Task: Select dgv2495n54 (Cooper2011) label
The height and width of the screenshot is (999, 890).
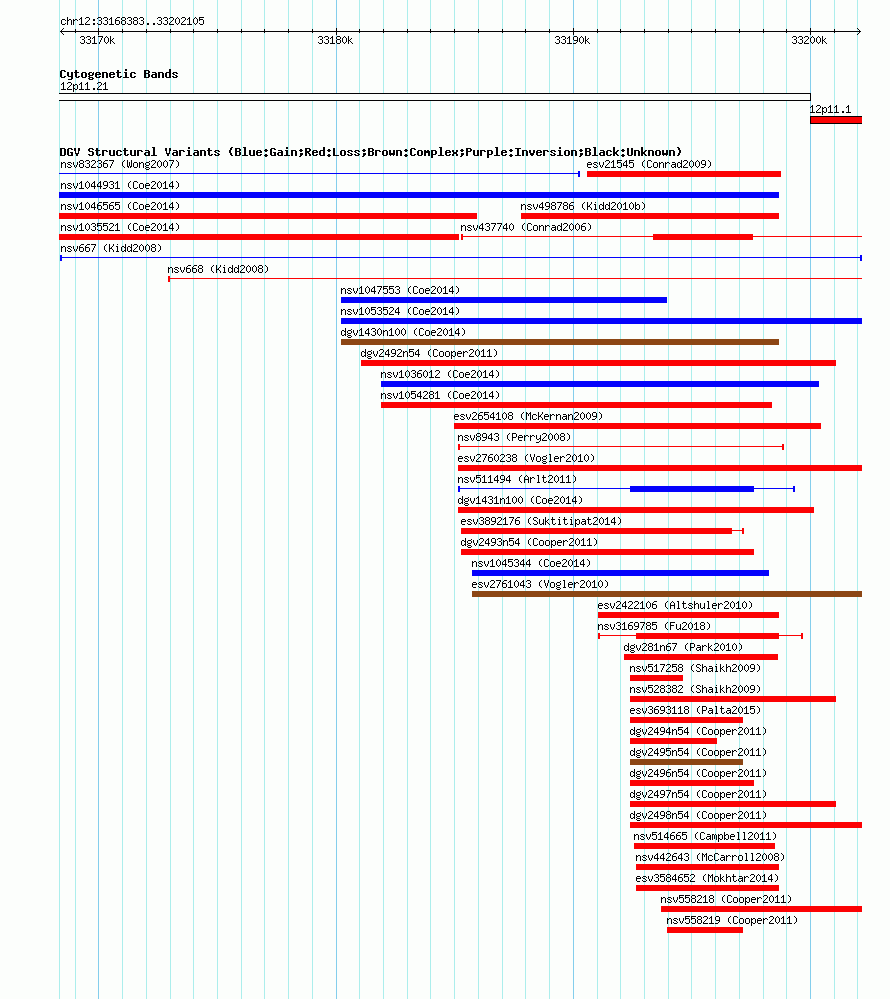Action: tap(698, 753)
